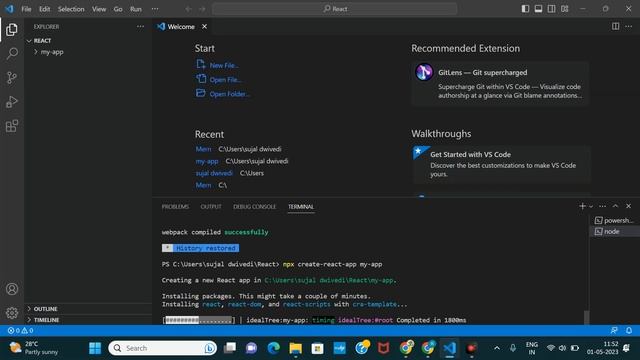The width and height of the screenshot is (640, 360).
Task: Open the Extensions view
Action: pyautogui.click(x=12, y=126)
